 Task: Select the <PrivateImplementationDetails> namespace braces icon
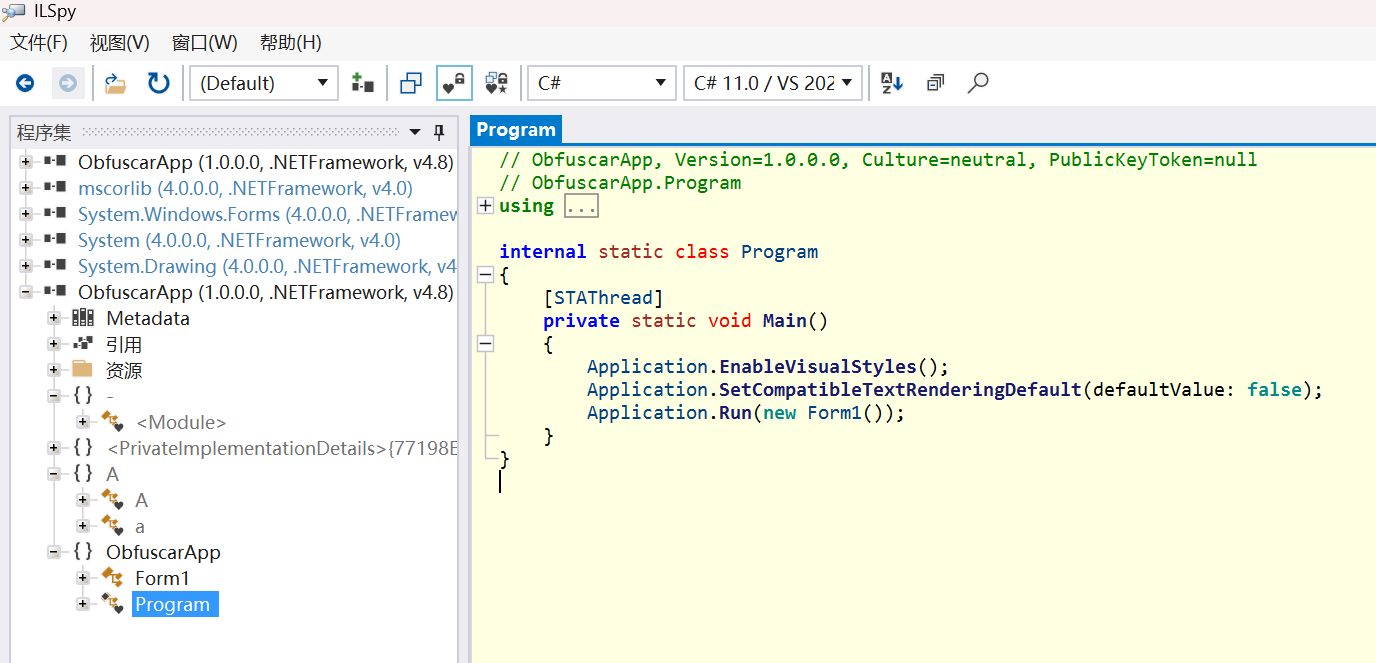pyautogui.click(x=83, y=448)
